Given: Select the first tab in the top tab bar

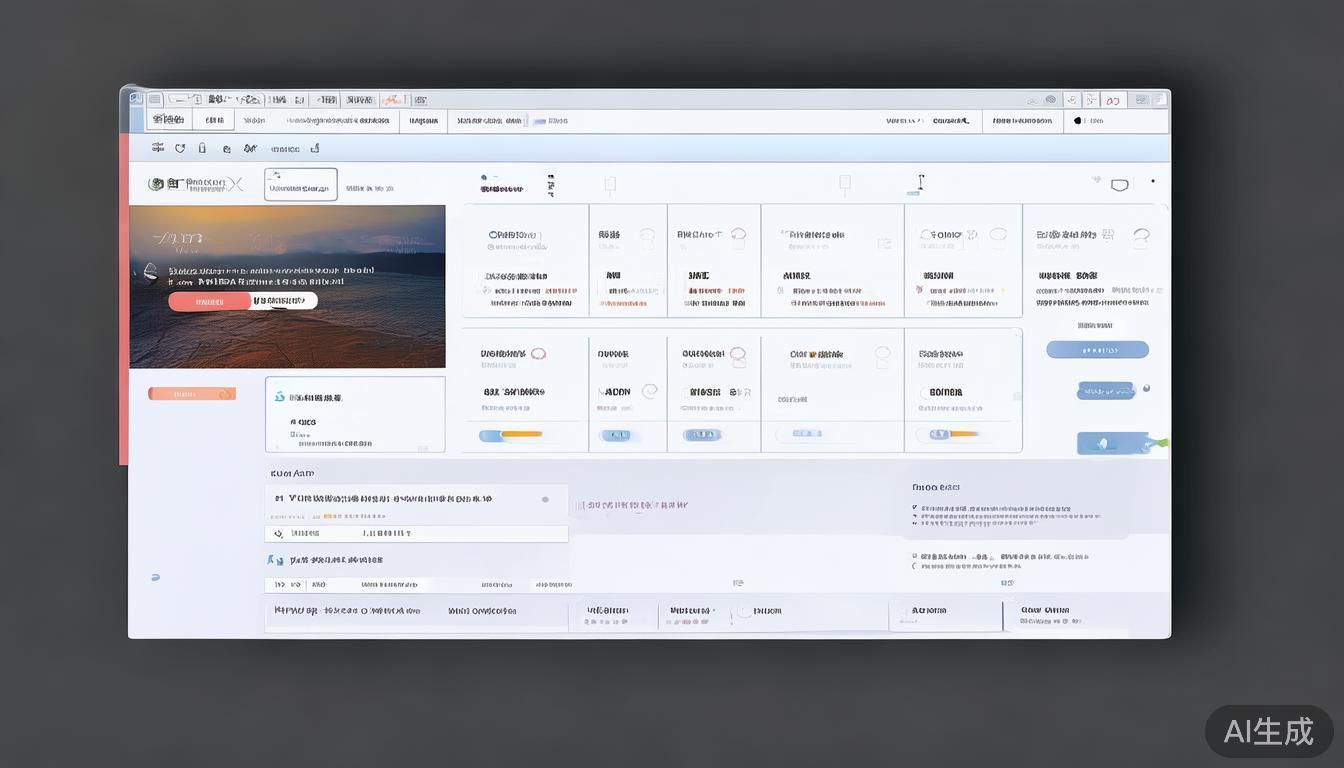Looking at the screenshot, I should [168, 120].
